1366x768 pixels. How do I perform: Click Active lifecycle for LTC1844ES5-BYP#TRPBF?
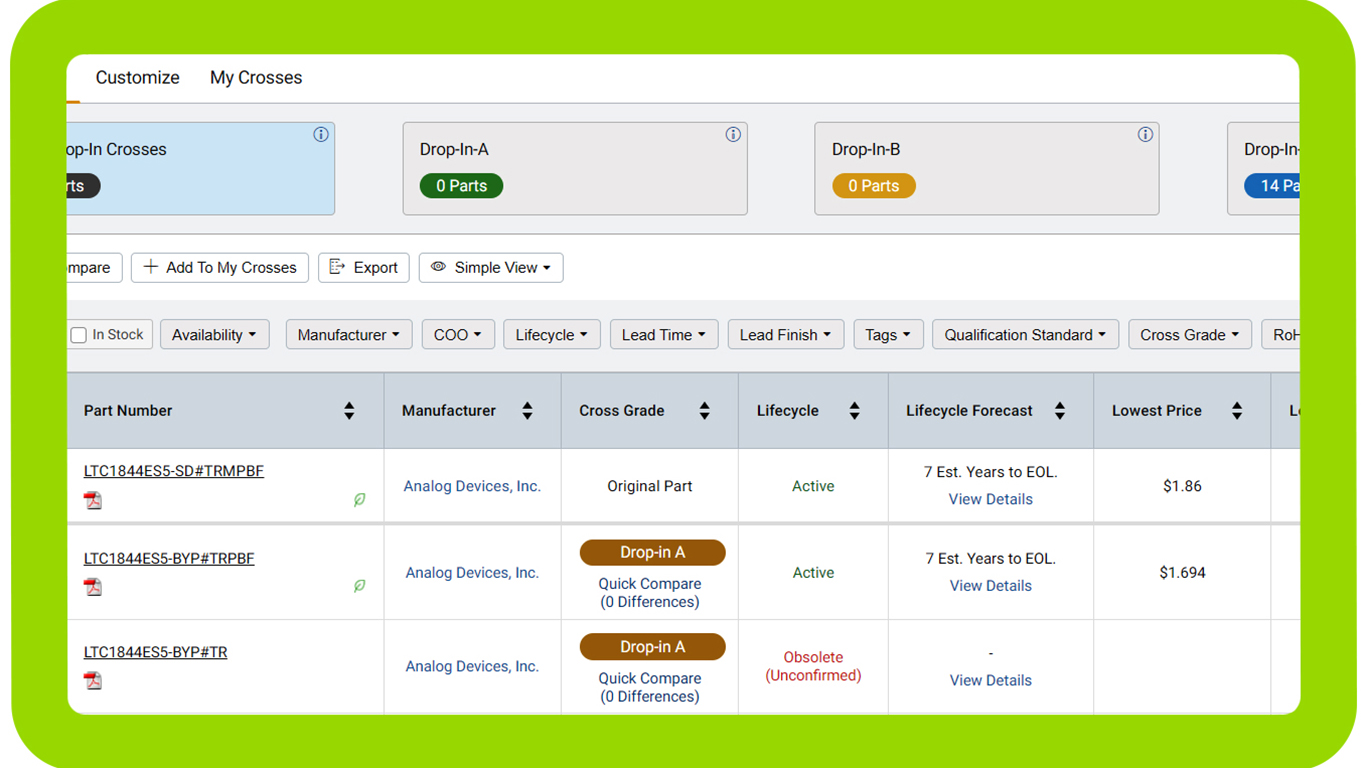tap(813, 573)
